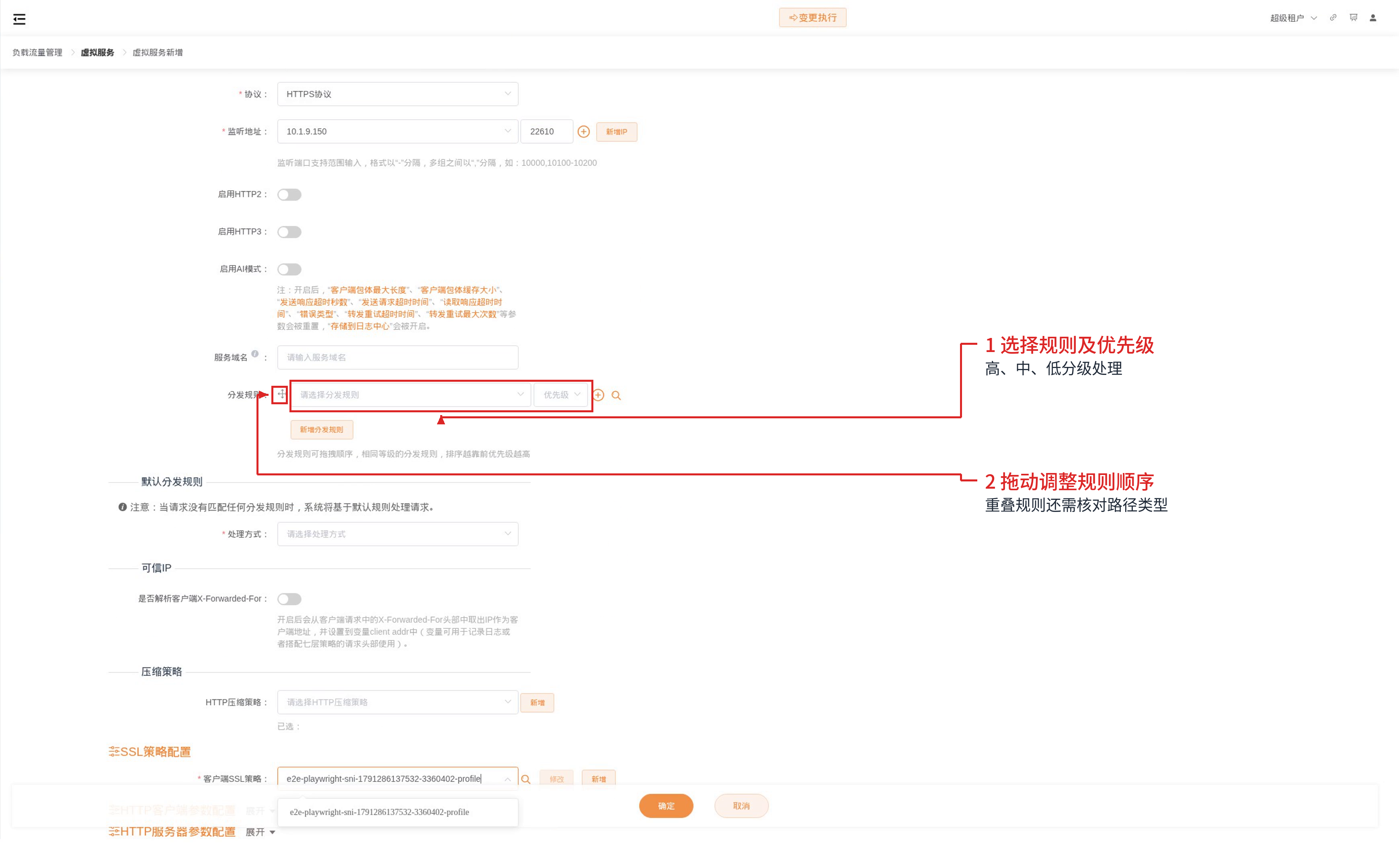
Task: Click the HTTP服务器参数配置 section icon
Action: 114,831
